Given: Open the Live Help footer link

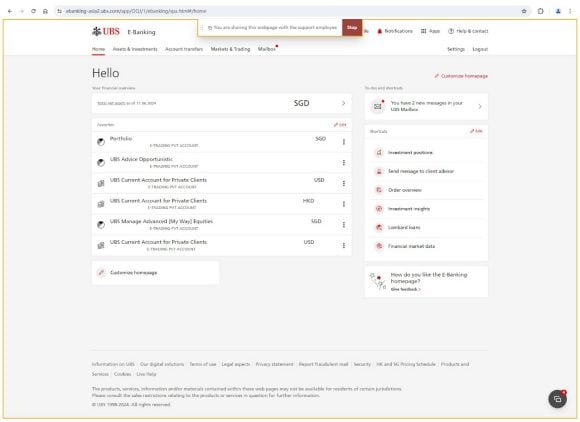Looking at the screenshot, I should [146, 374].
